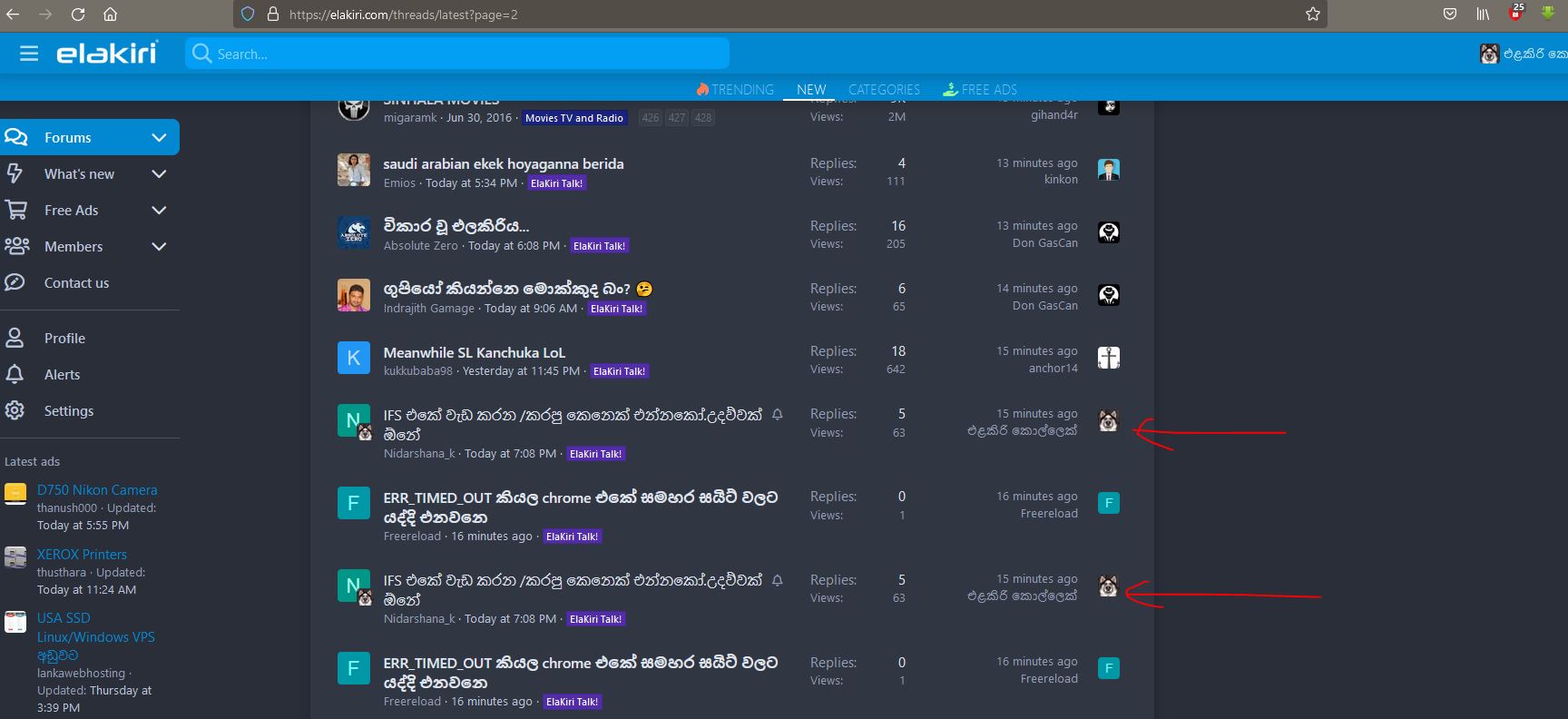Click into the Search field
Screen dimensions: 1568x719
[457, 54]
